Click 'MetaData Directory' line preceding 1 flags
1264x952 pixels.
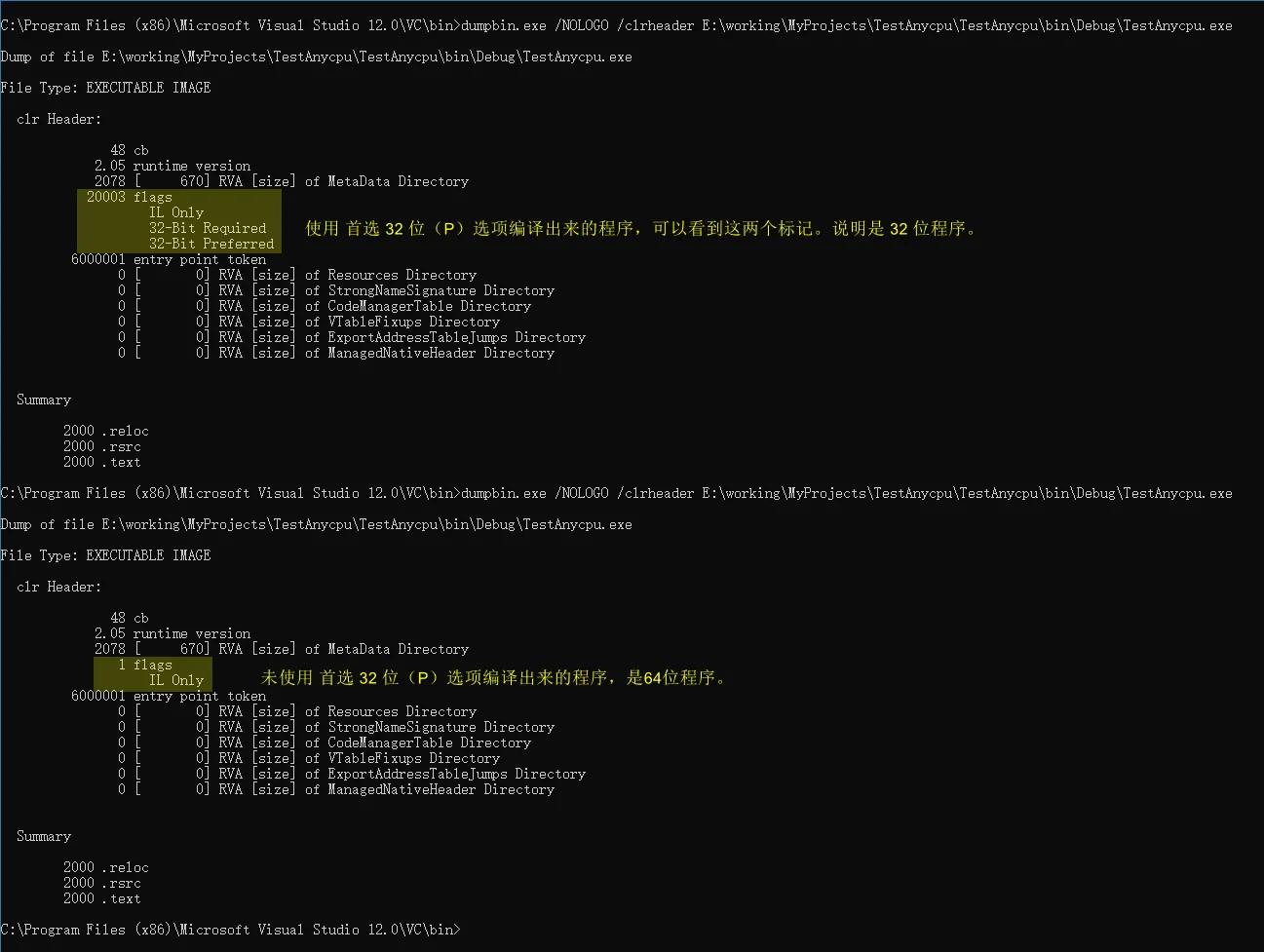pyautogui.click(x=282, y=649)
